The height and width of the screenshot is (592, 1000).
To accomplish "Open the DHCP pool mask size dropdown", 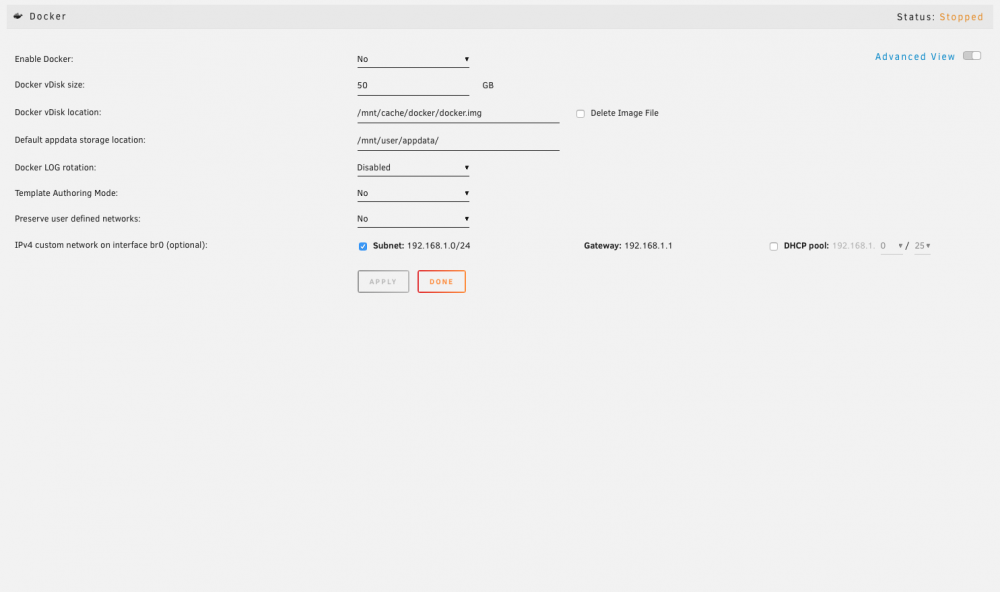I will coord(922,246).
